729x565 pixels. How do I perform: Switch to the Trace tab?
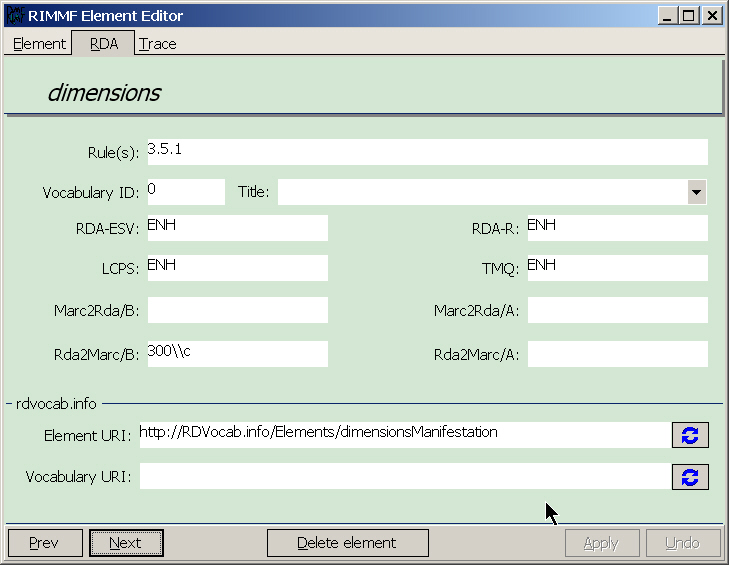click(x=158, y=44)
